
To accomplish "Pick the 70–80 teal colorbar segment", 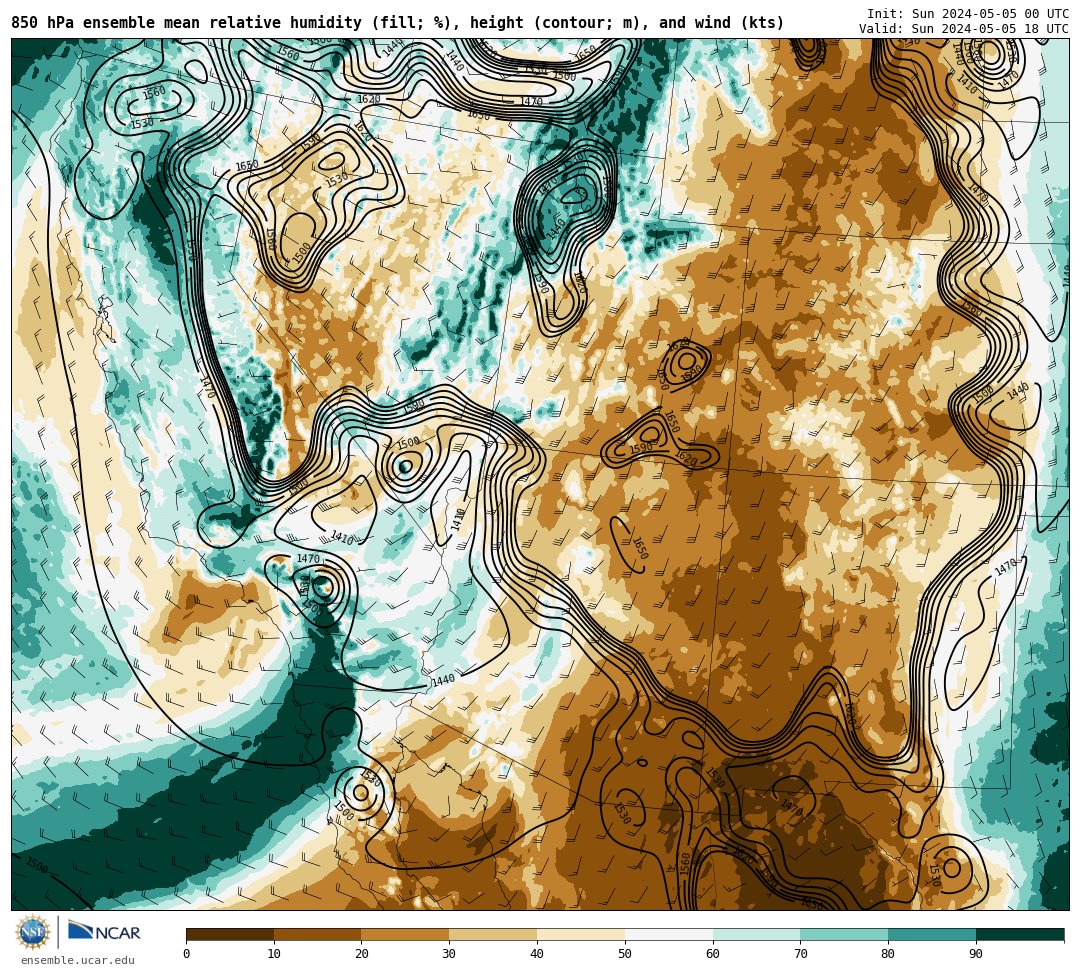I will coord(844,934).
